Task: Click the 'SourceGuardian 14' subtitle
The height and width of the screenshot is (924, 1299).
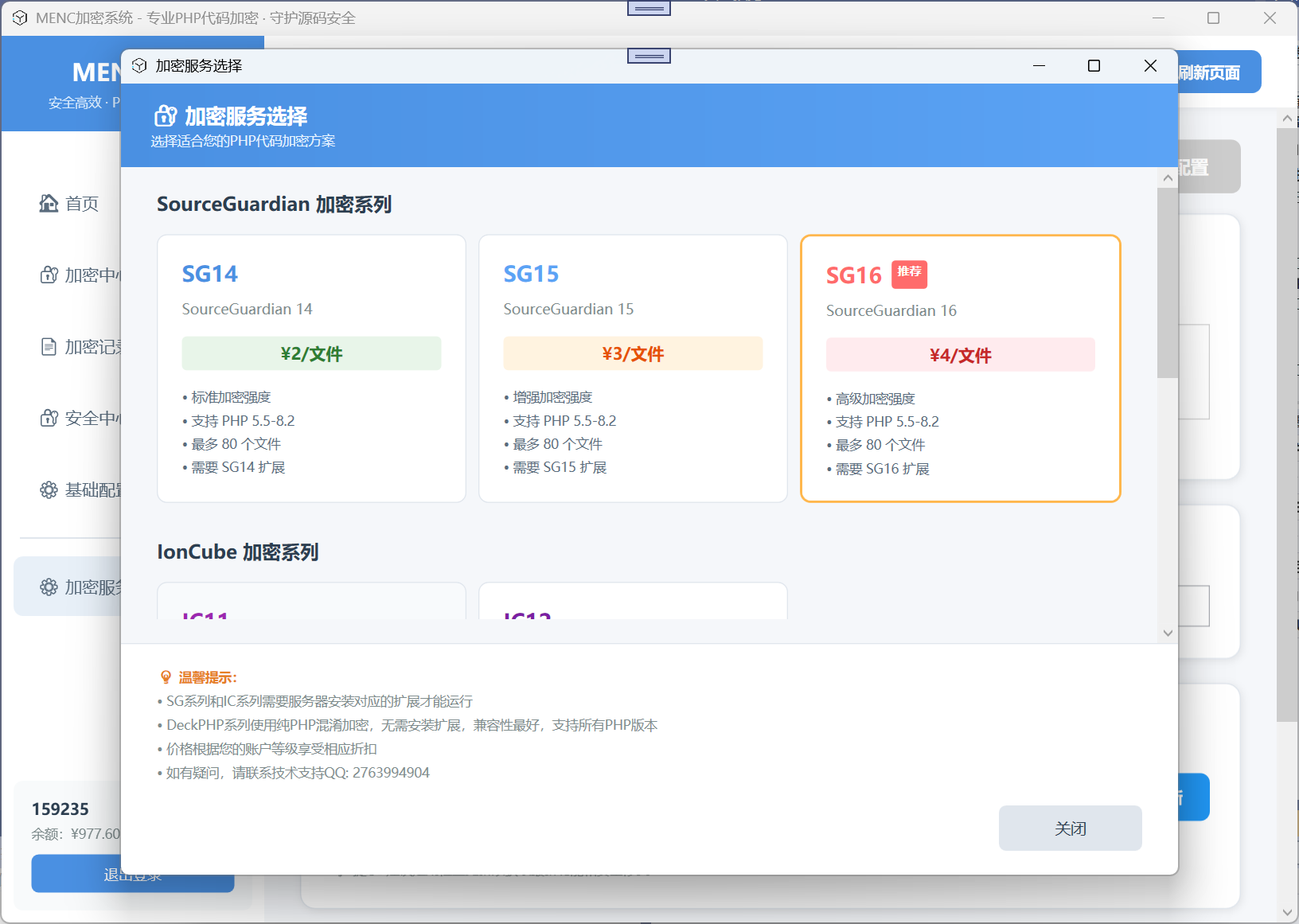Action: click(x=247, y=309)
